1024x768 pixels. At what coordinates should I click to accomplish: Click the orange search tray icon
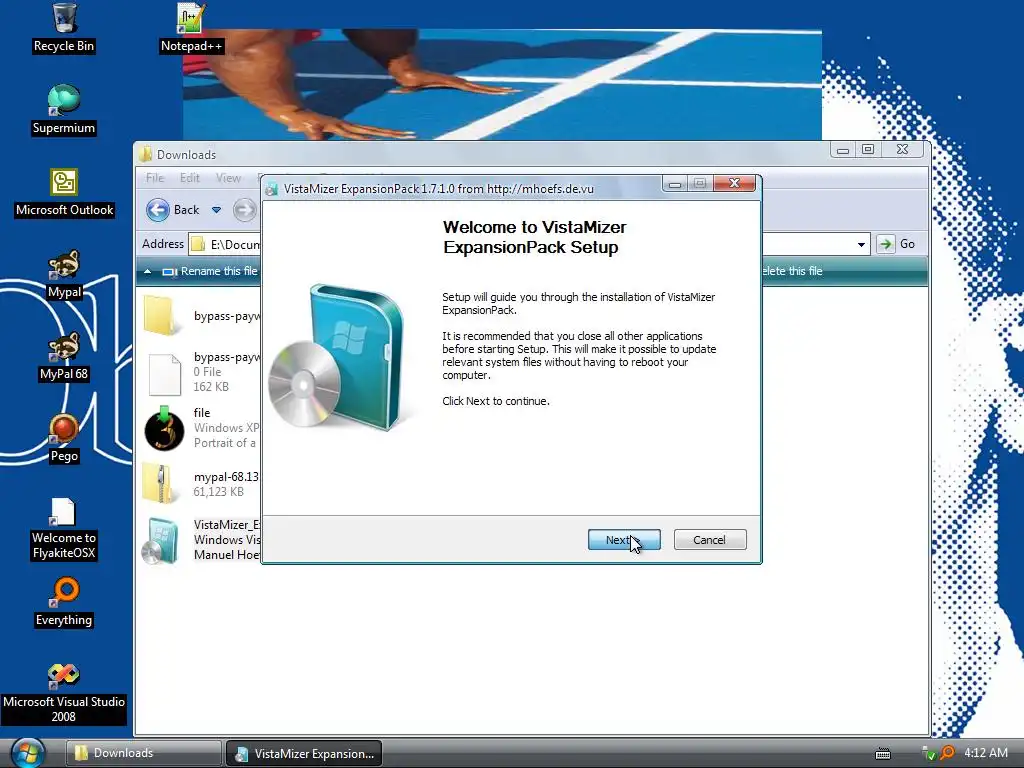[948, 753]
